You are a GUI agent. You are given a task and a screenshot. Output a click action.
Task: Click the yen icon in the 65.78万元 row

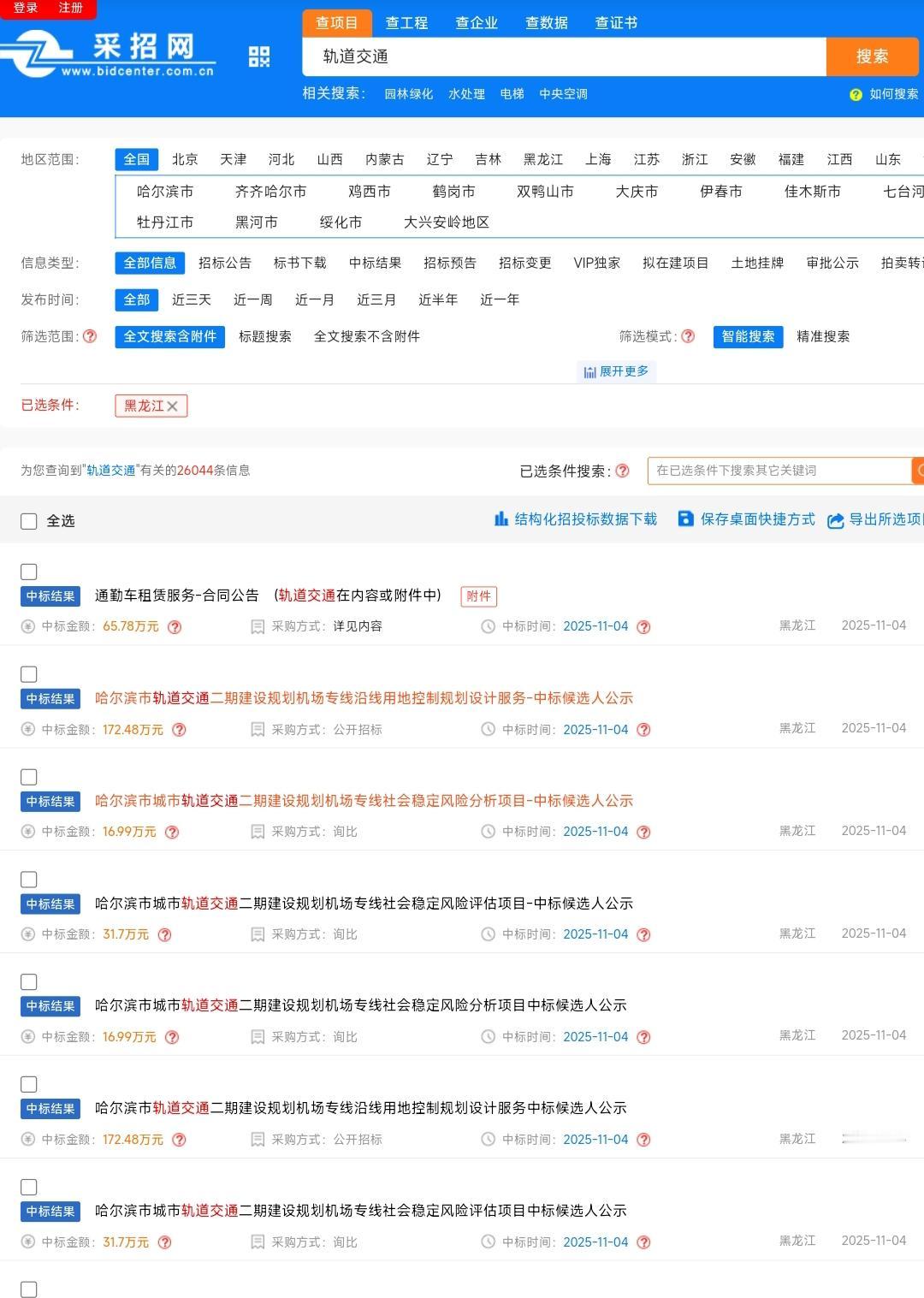(28, 626)
